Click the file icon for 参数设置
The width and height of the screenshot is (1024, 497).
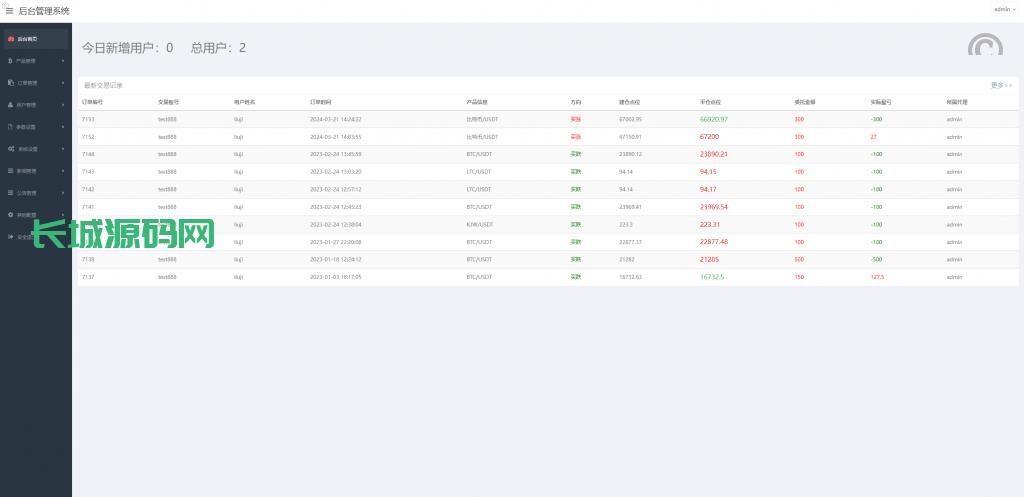[10, 127]
